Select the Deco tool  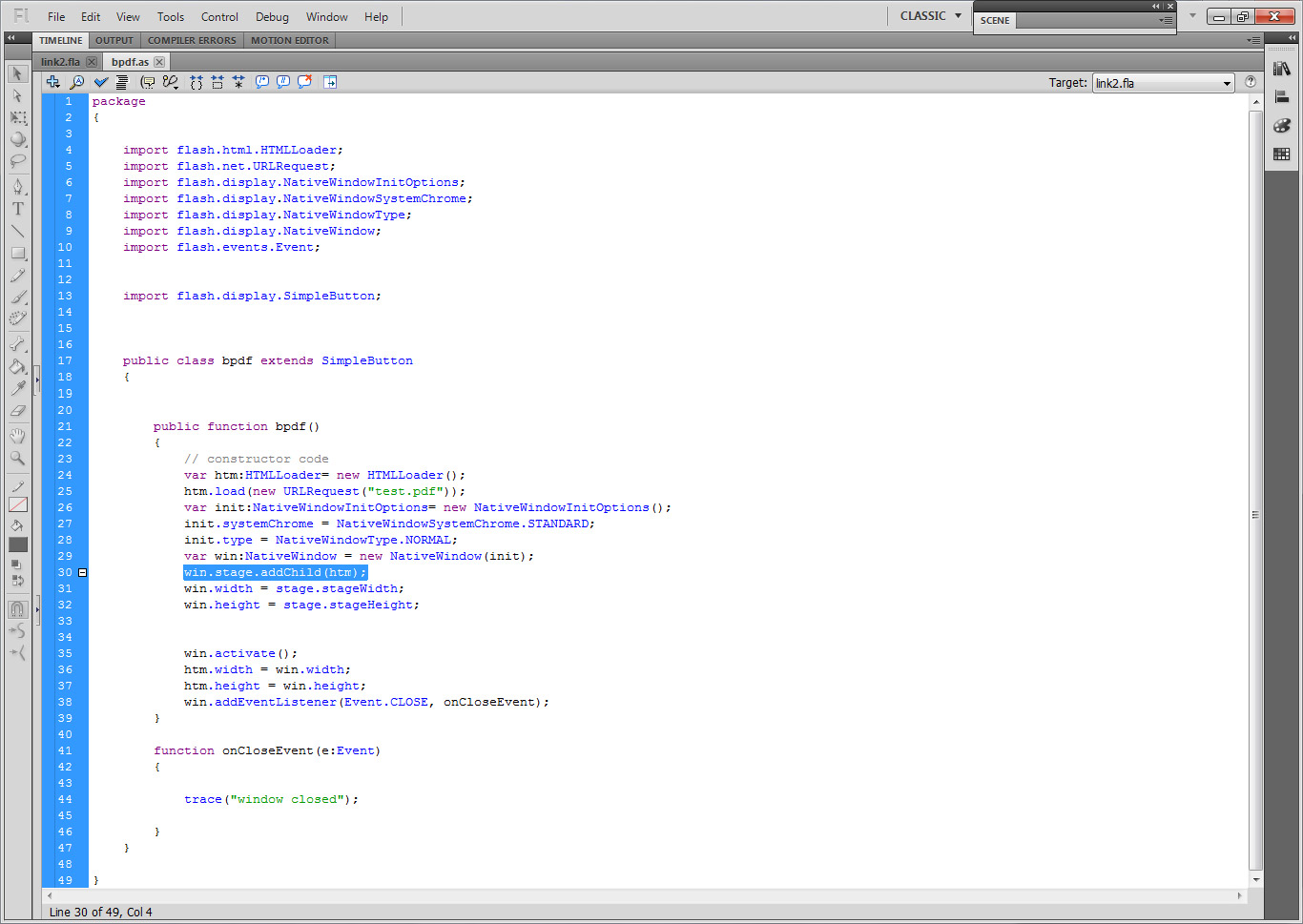[x=17, y=318]
